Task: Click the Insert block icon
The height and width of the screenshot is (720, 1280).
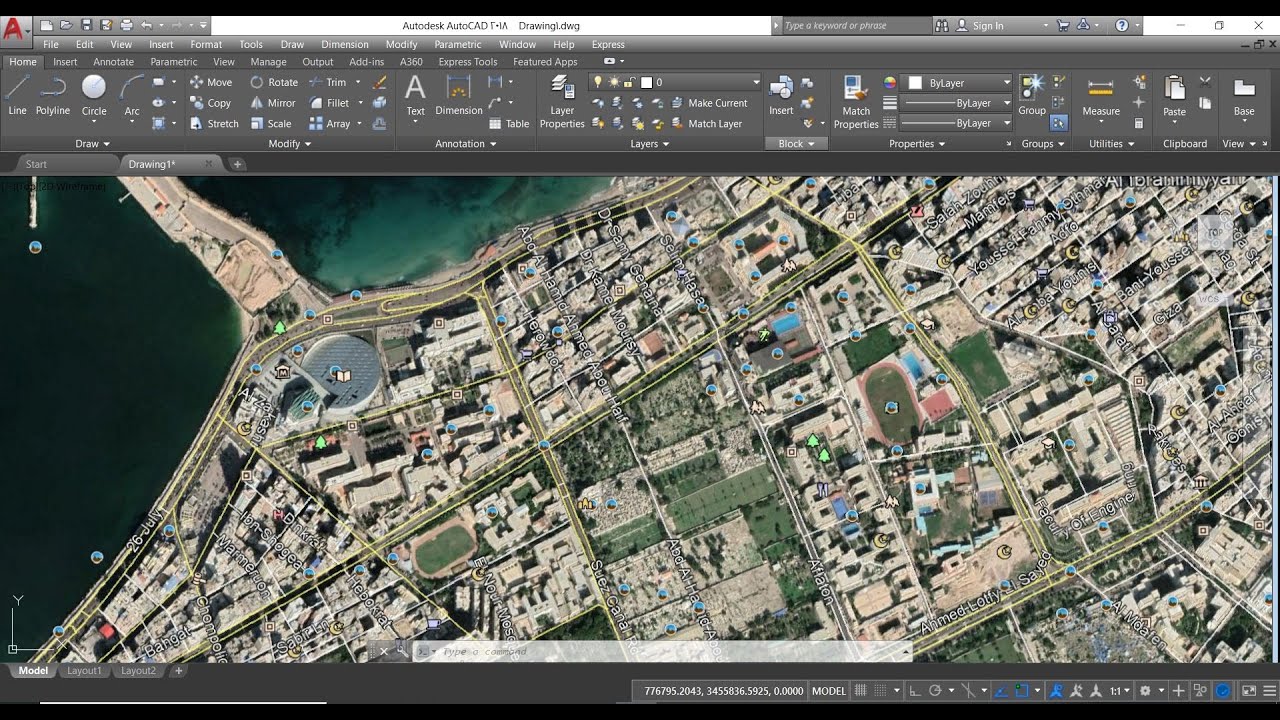Action: coord(781,97)
